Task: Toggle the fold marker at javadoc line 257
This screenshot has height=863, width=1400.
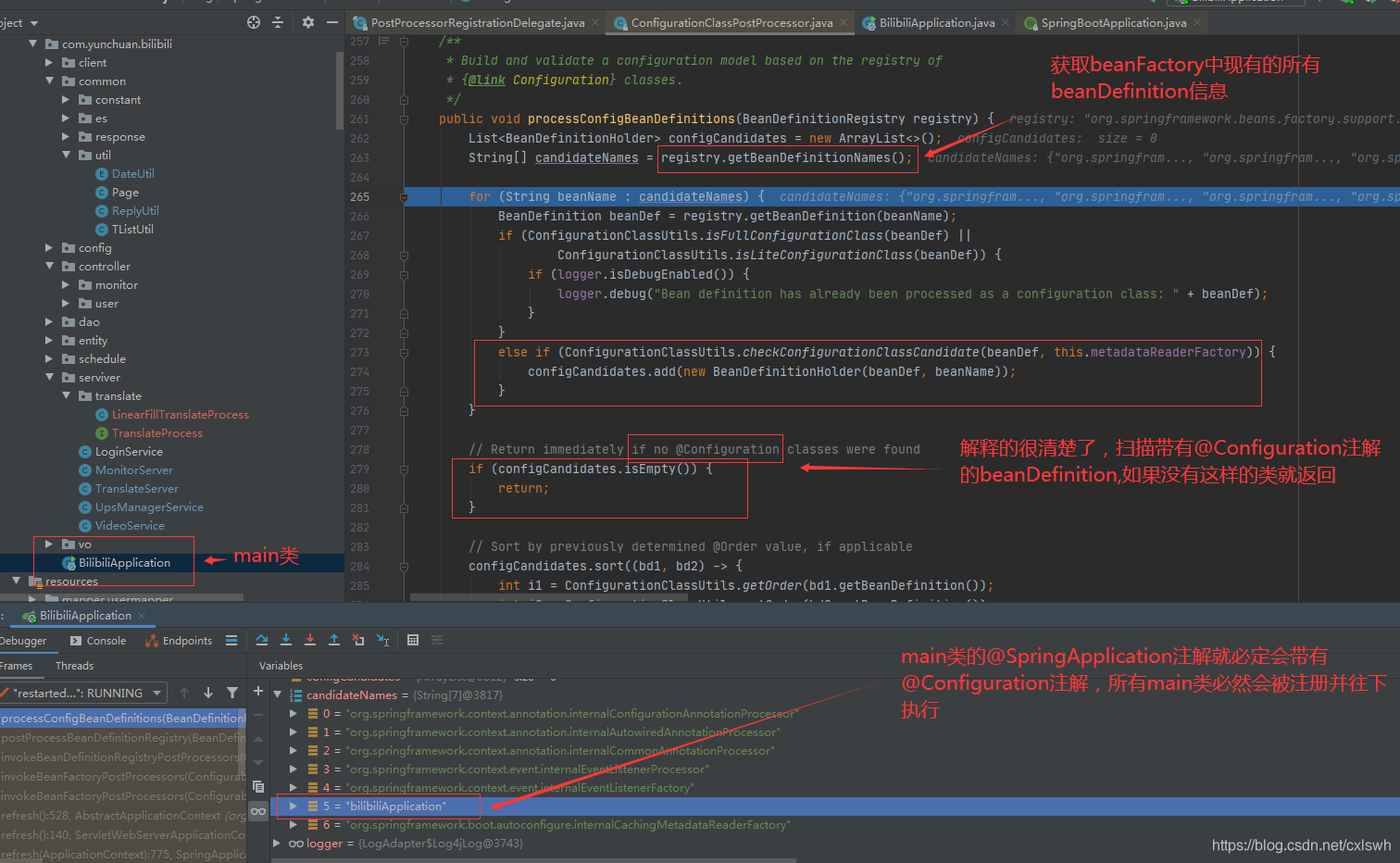Action: tap(404, 42)
